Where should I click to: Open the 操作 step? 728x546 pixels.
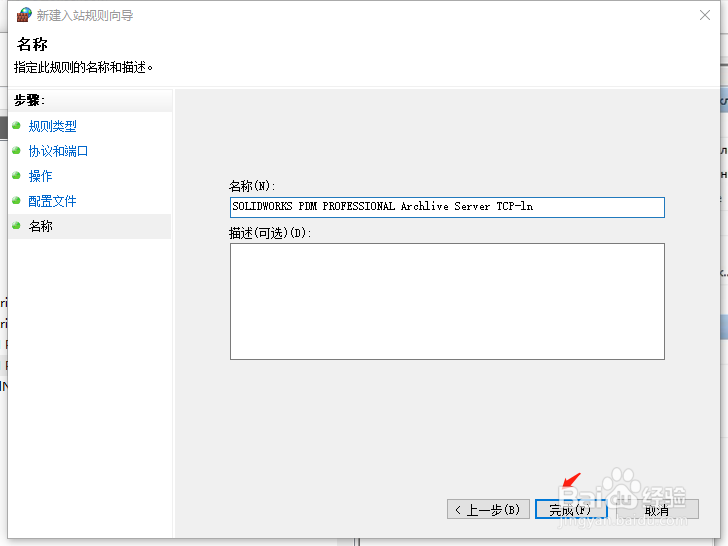(40, 176)
